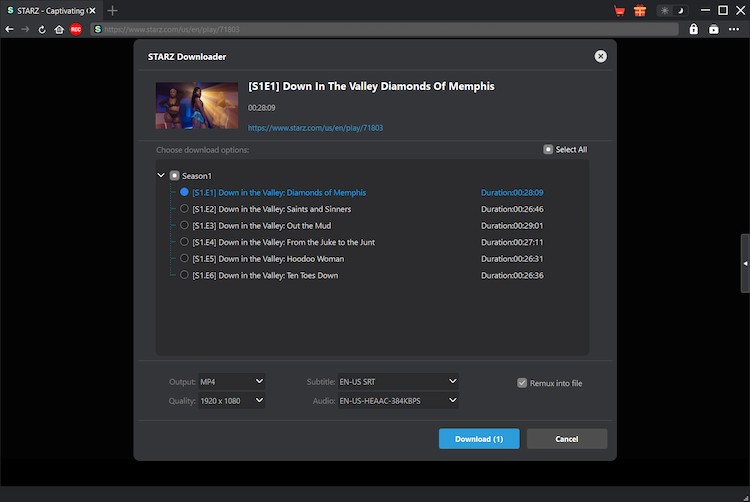
Task: Expand the side panel arrow handle
Action: (x=745, y=263)
